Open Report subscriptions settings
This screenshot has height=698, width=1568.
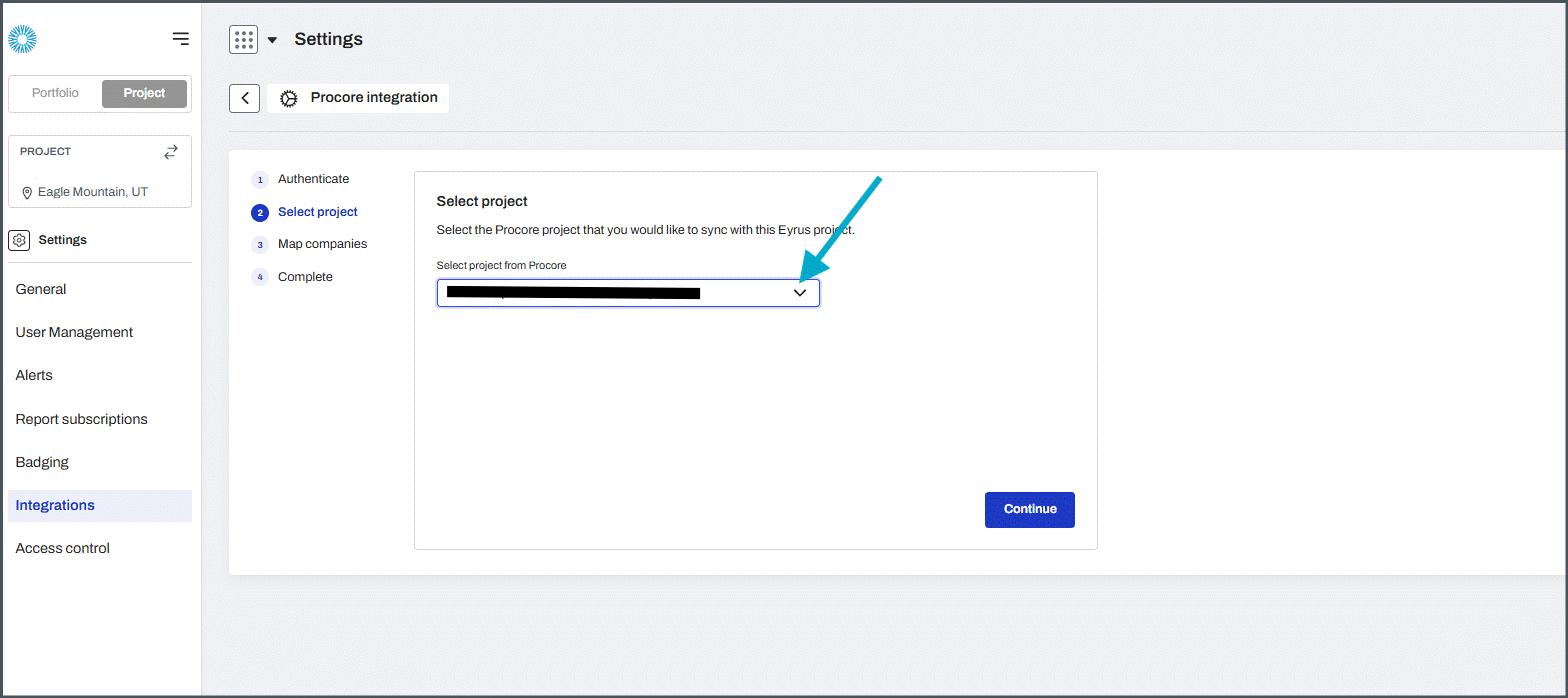100,419
